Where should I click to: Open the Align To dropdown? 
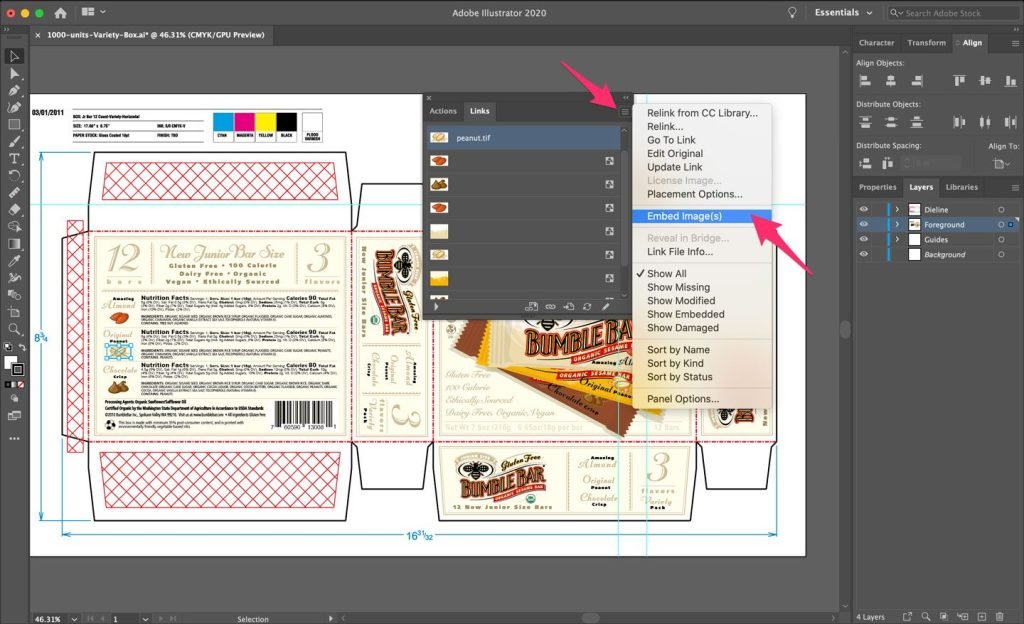point(1002,164)
